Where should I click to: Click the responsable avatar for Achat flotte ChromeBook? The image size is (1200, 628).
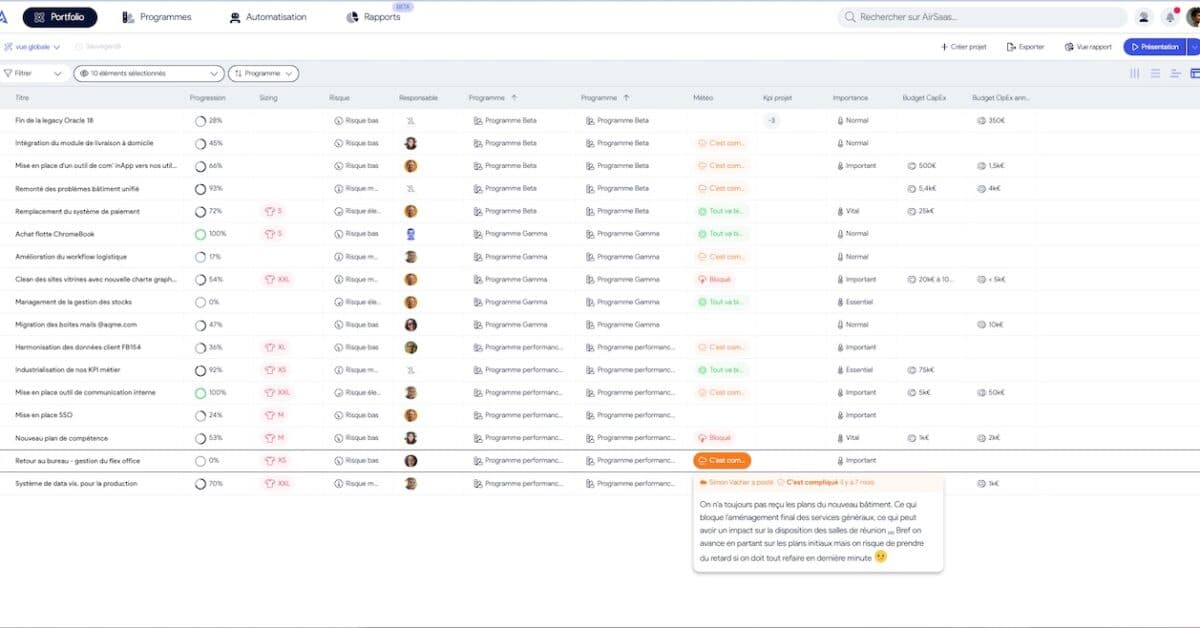pos(410,233)
